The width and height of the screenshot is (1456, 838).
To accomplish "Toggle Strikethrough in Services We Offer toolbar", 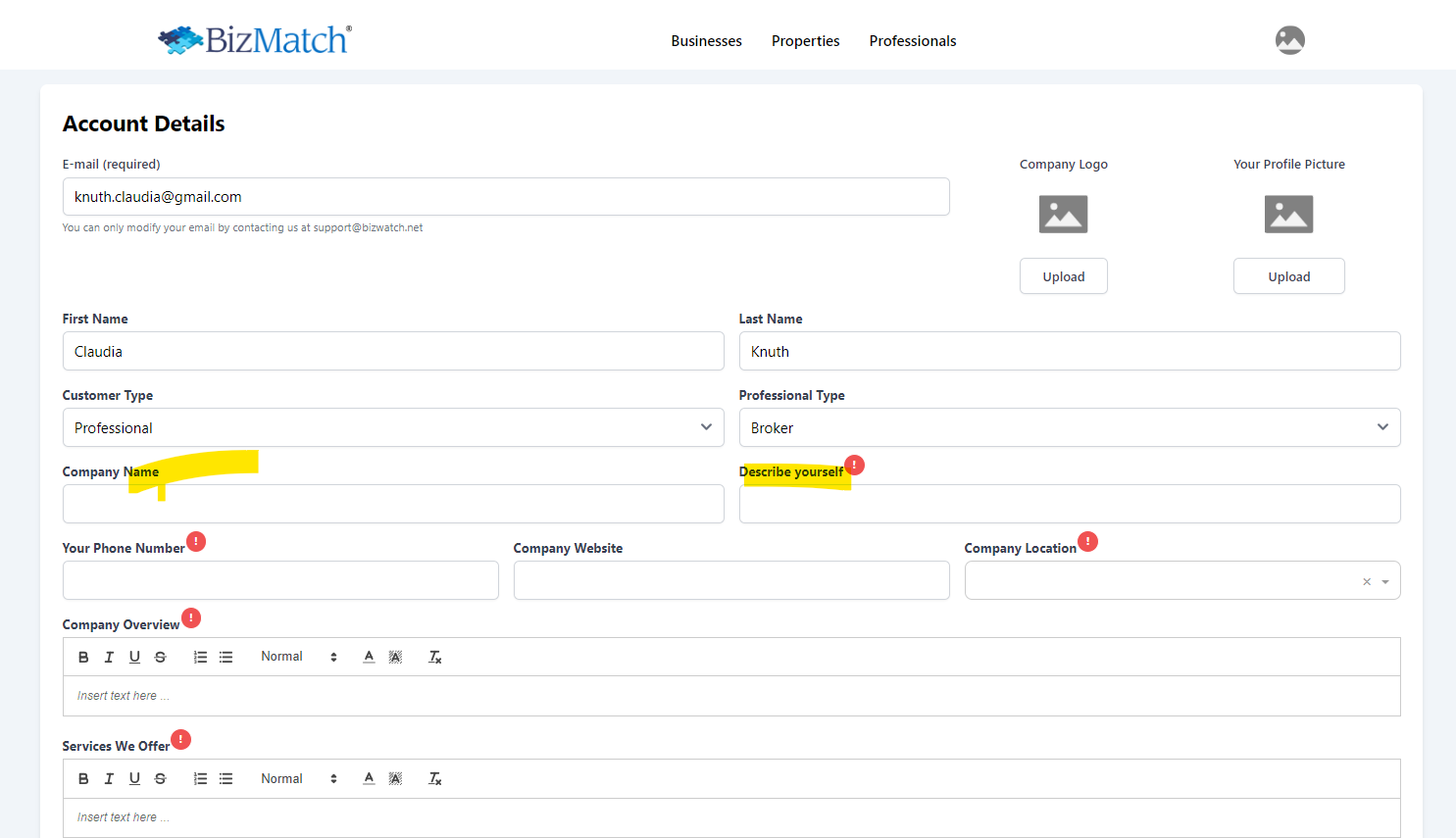I will 160,779.
